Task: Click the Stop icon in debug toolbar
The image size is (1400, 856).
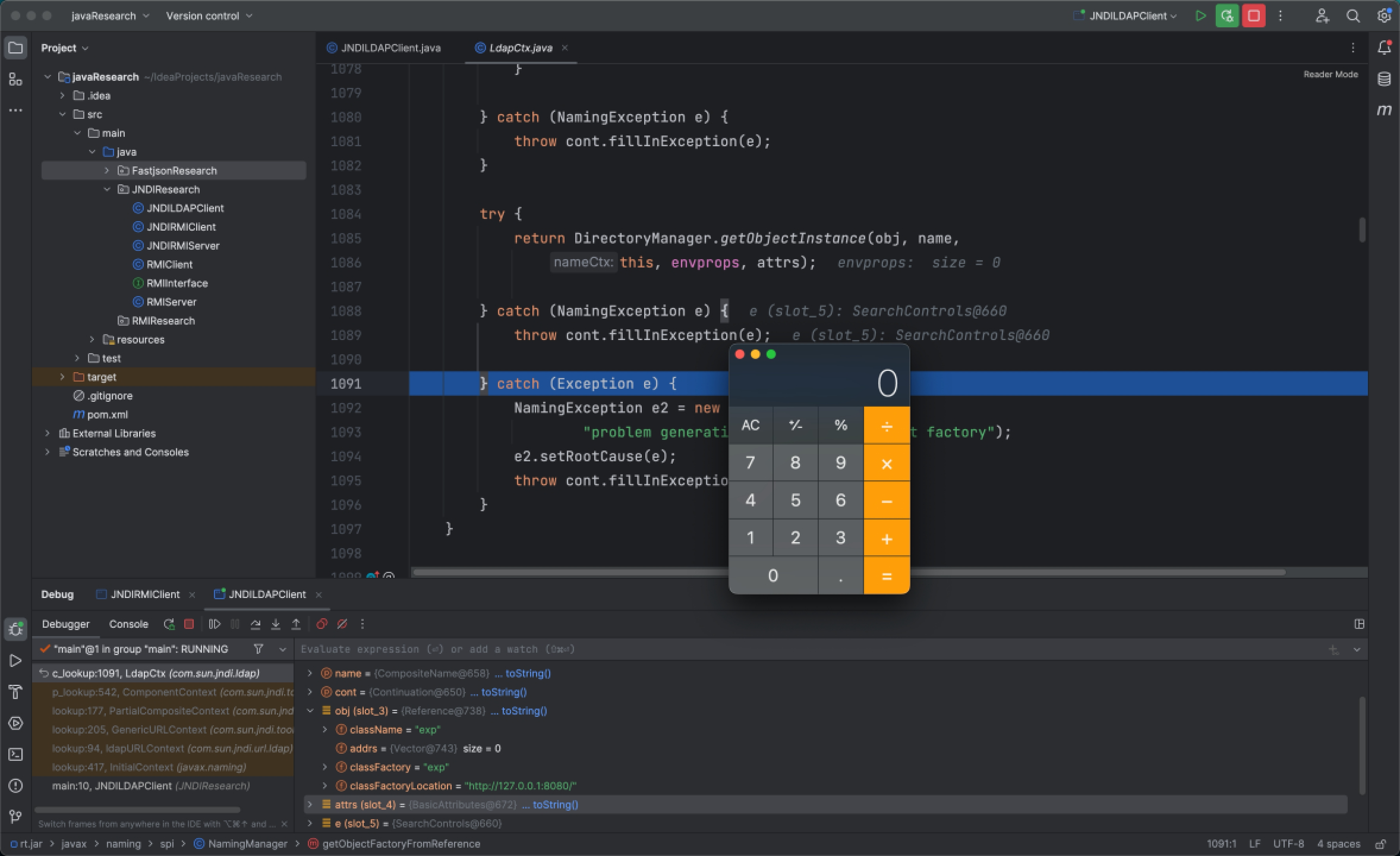Action: coord(189,624)
